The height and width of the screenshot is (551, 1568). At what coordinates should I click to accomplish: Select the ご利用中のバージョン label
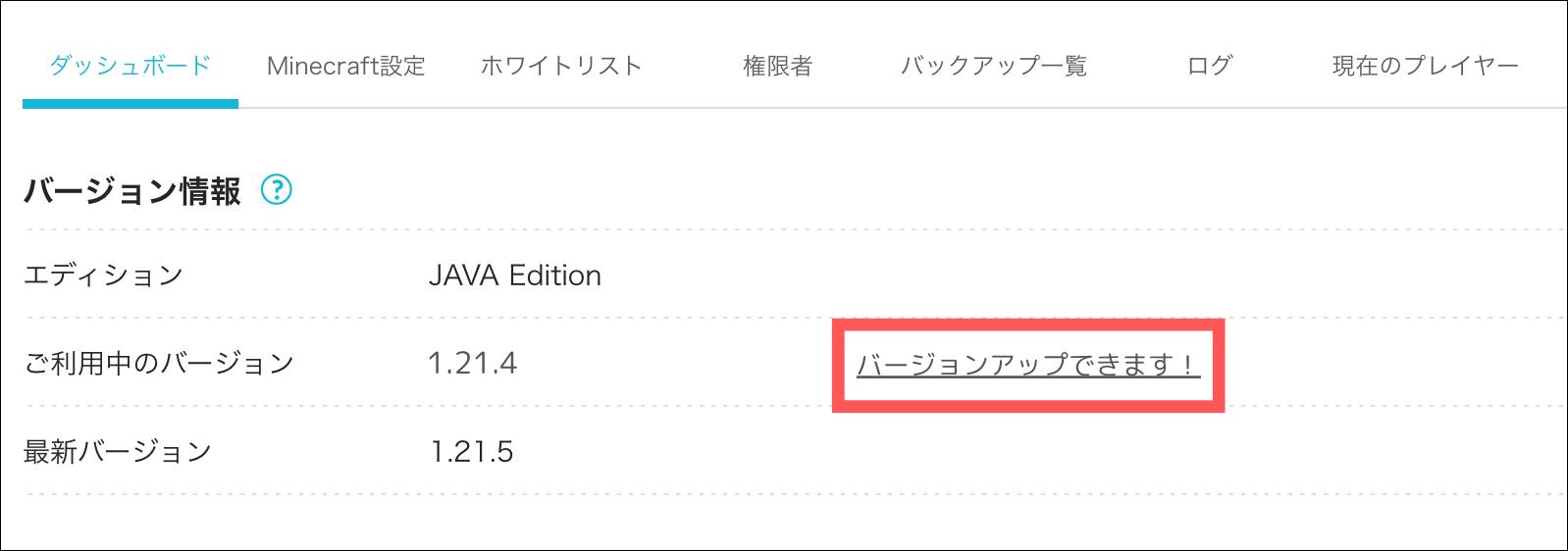[x=159, y=363]
